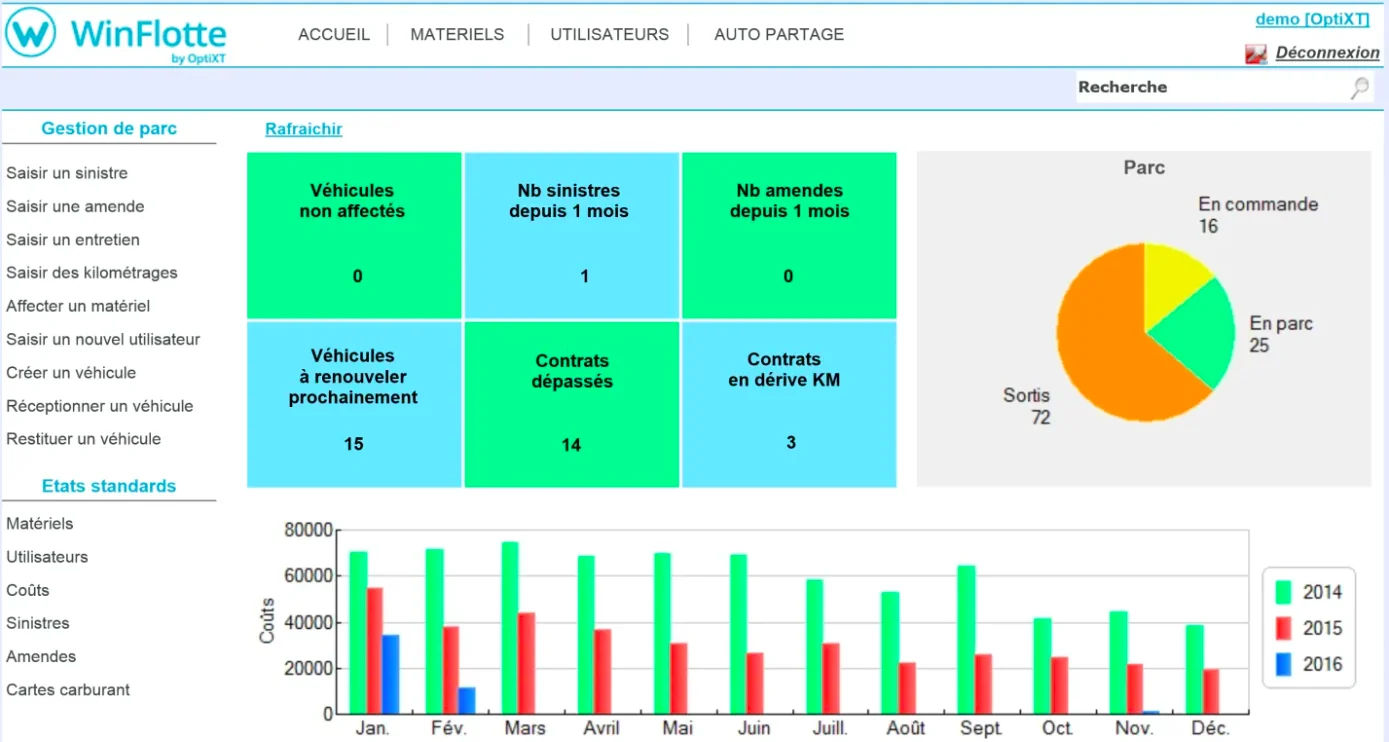Image resolution: width=1389 pixels, height=742 pixels.
Task: Click the Nb amendes depuis 1 mois tile
Action: pos(789,235)
